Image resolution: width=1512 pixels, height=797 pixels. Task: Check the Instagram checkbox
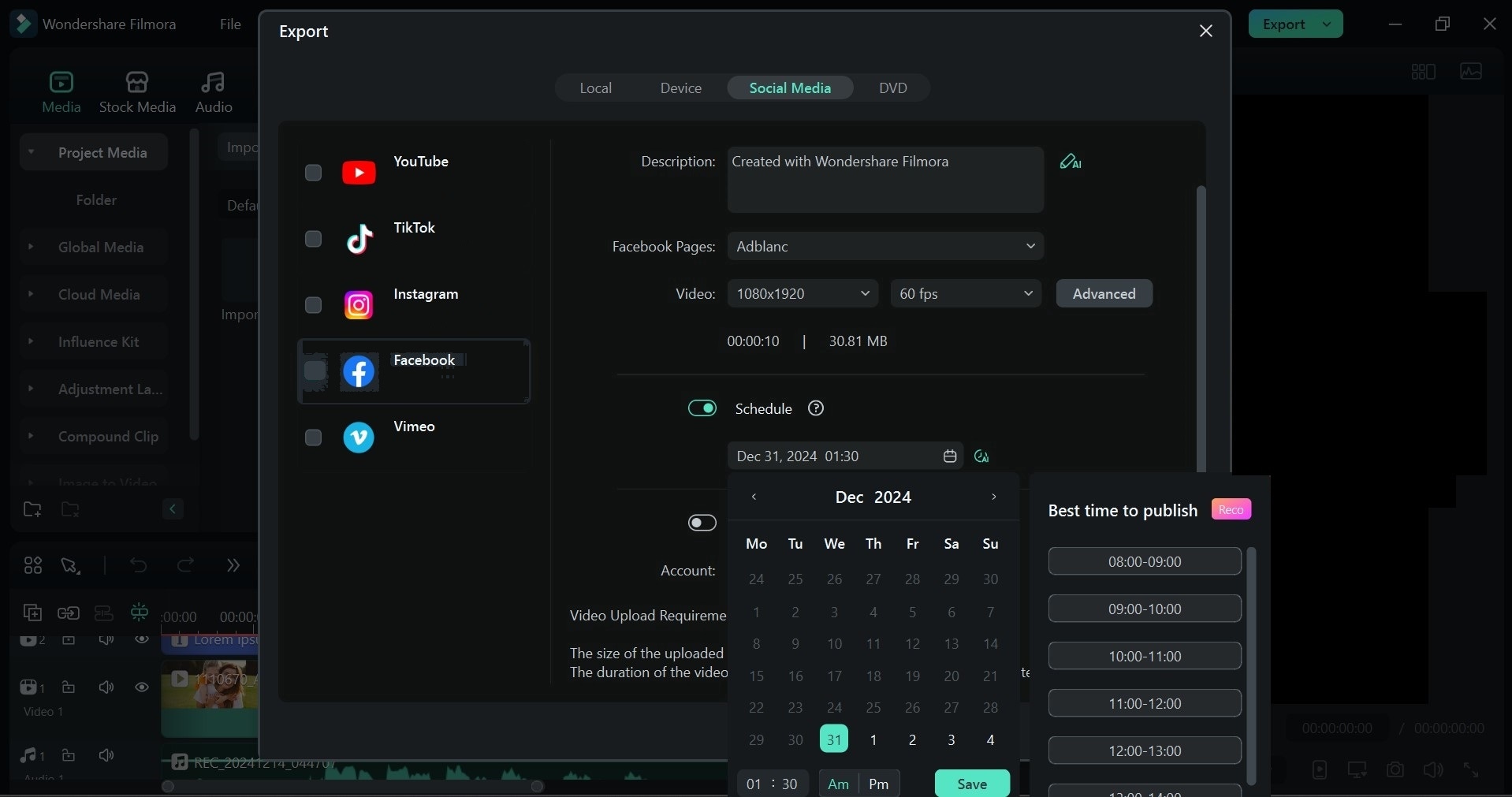313,305
